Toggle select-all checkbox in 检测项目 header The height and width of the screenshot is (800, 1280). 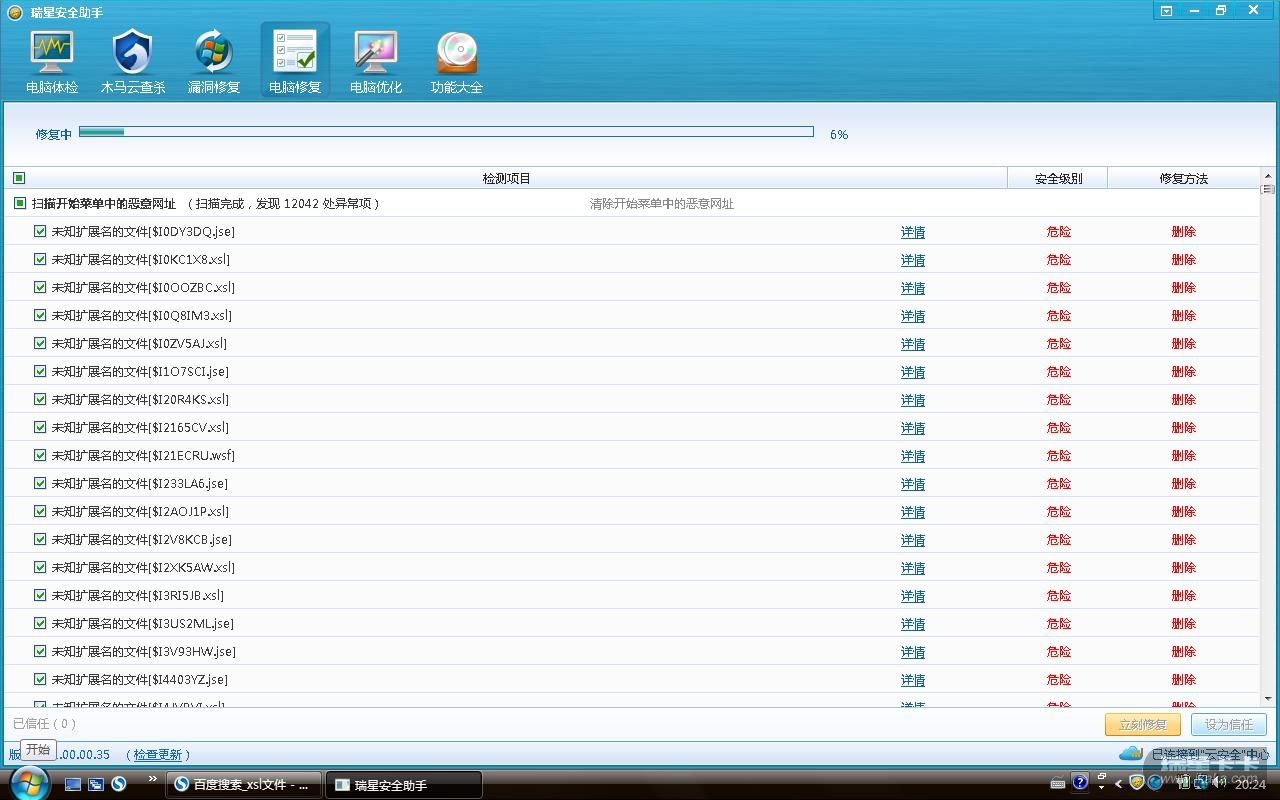click(x=19, y=178)
